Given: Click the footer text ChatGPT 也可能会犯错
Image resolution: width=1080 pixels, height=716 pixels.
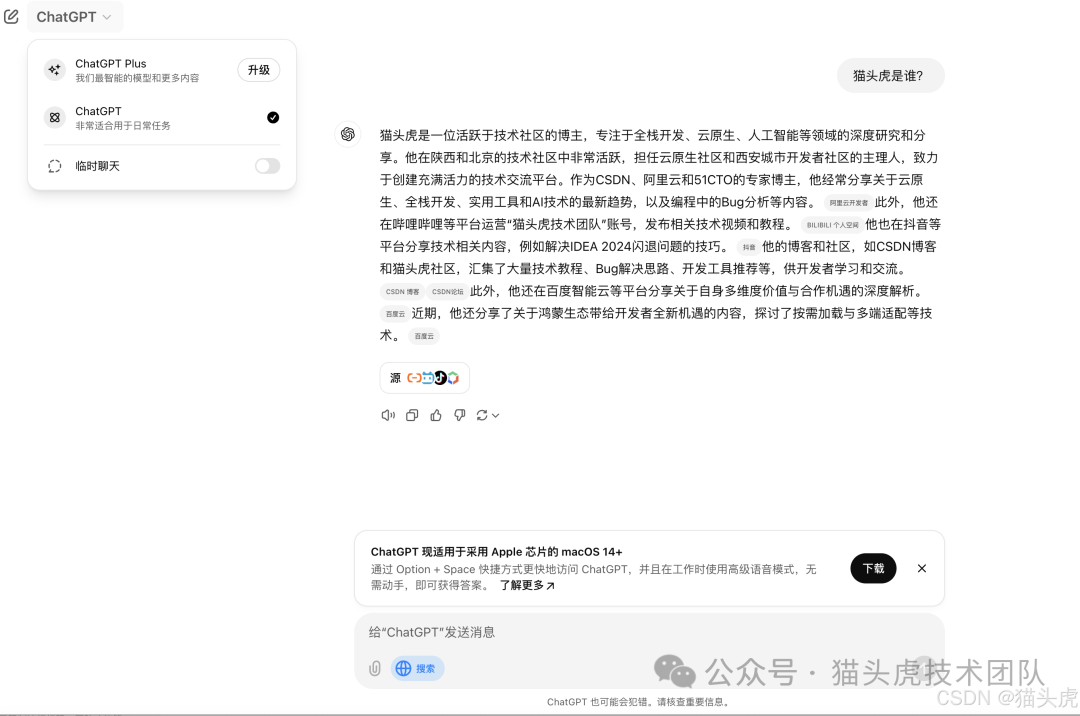Looking at the screenshot, I should (x=599, y=702).
